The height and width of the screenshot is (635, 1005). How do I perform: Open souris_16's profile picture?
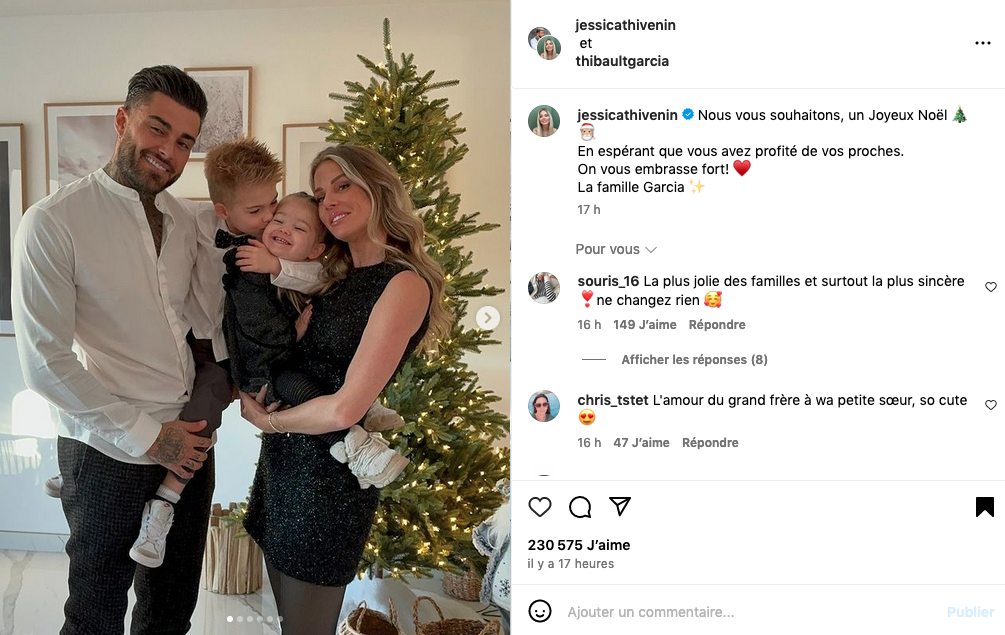[x=544, y=288]
